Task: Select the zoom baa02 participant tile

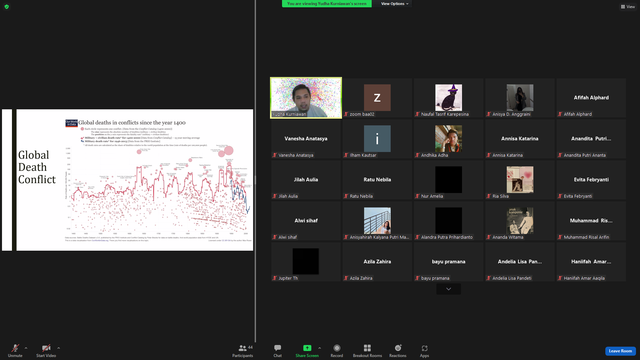Action: coord(377,98)
